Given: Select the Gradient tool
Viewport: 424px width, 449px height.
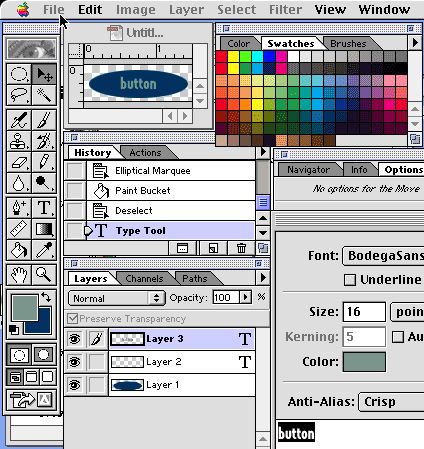Looking at the screenshot, I should click(44, 229).
